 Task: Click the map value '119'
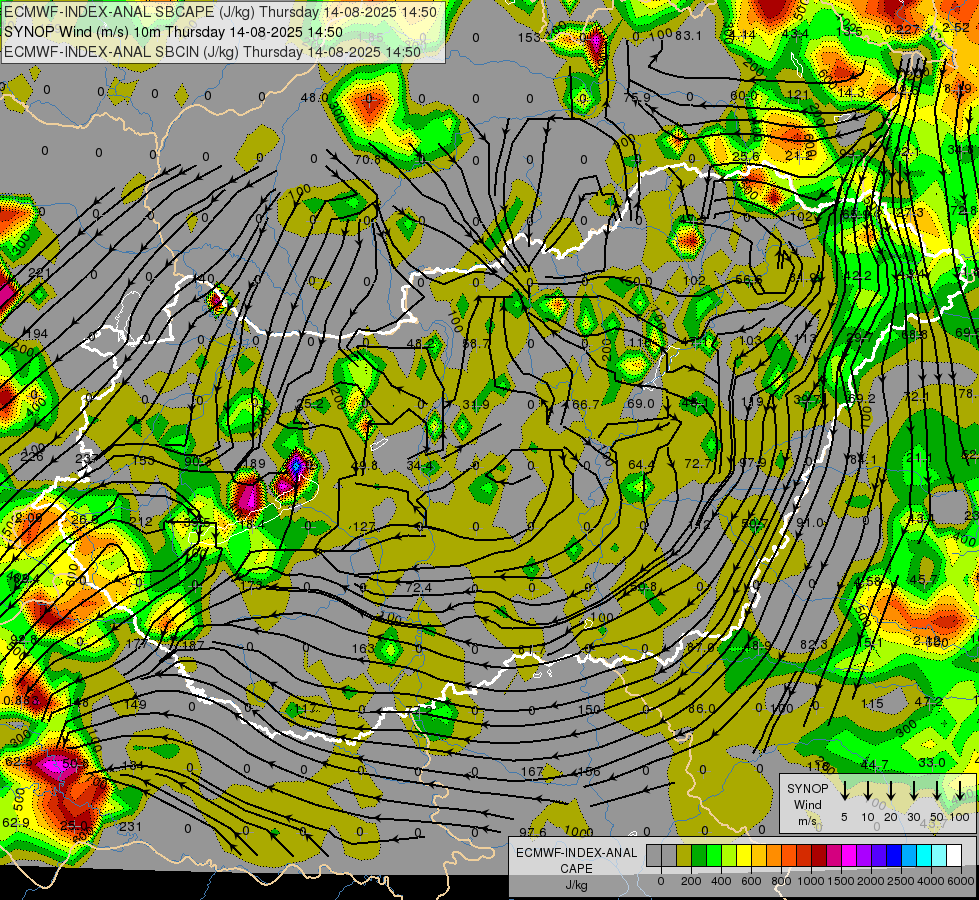752,401
